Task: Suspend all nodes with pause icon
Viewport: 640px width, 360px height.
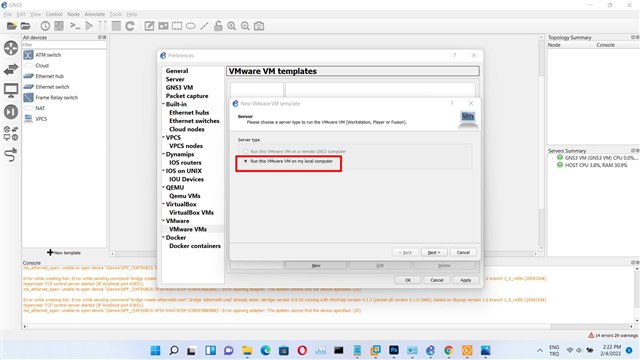Action: coord(102,26)
